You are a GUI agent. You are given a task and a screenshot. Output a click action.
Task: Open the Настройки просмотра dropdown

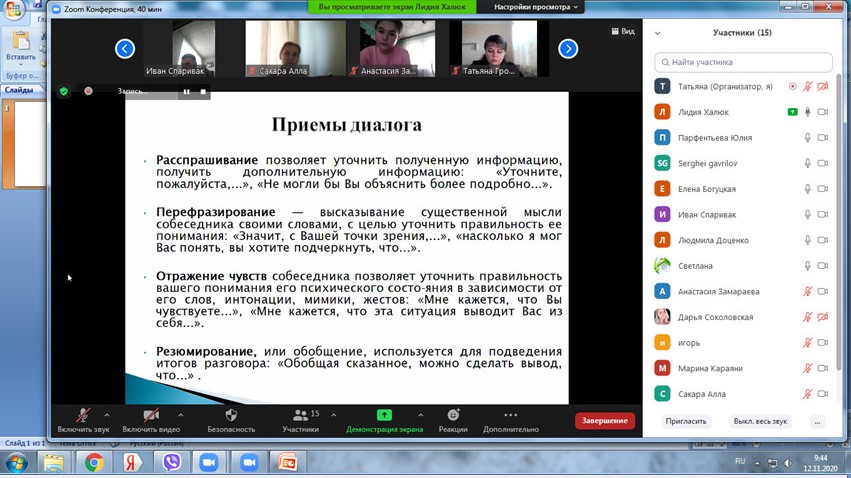[537, 7]
